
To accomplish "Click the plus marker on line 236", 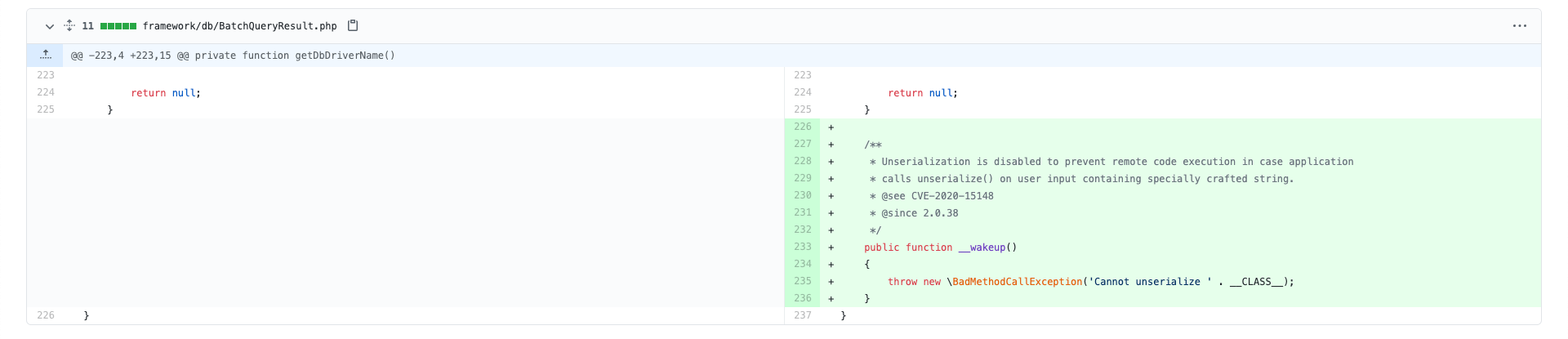I will [831, 299].
